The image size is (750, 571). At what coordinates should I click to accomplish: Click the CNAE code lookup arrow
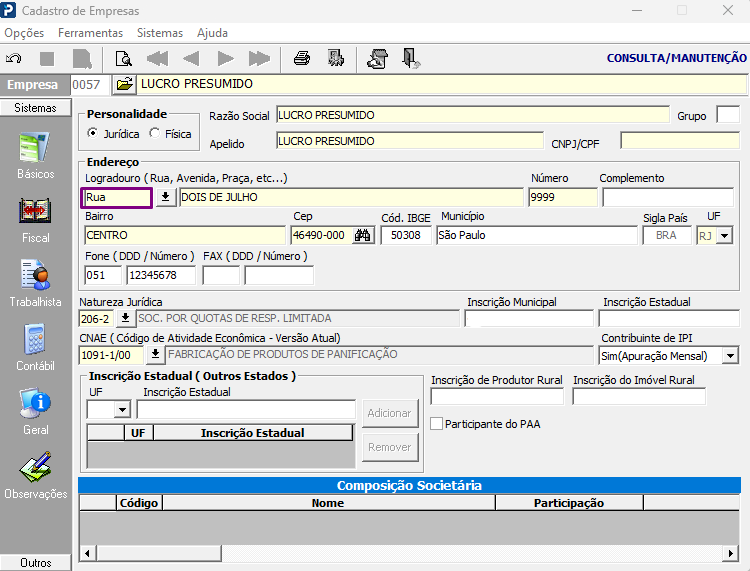coord(155,354)
